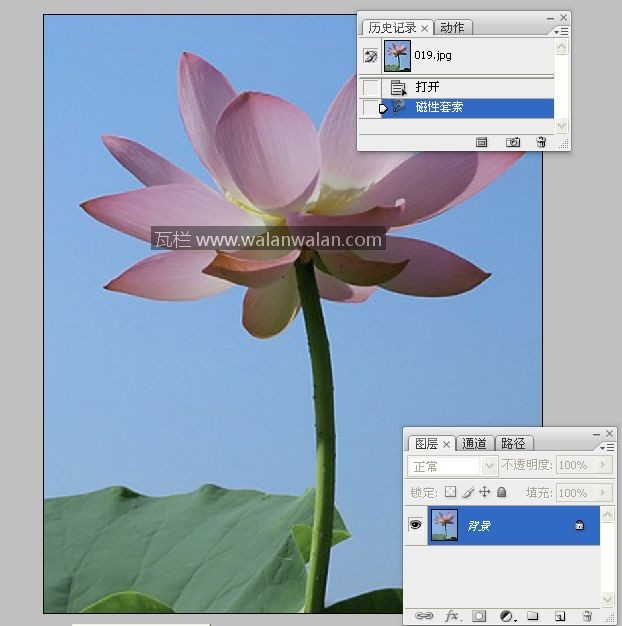Create a new layer in Layers panel
The image size is (622, 626).
tap(560, 616)
